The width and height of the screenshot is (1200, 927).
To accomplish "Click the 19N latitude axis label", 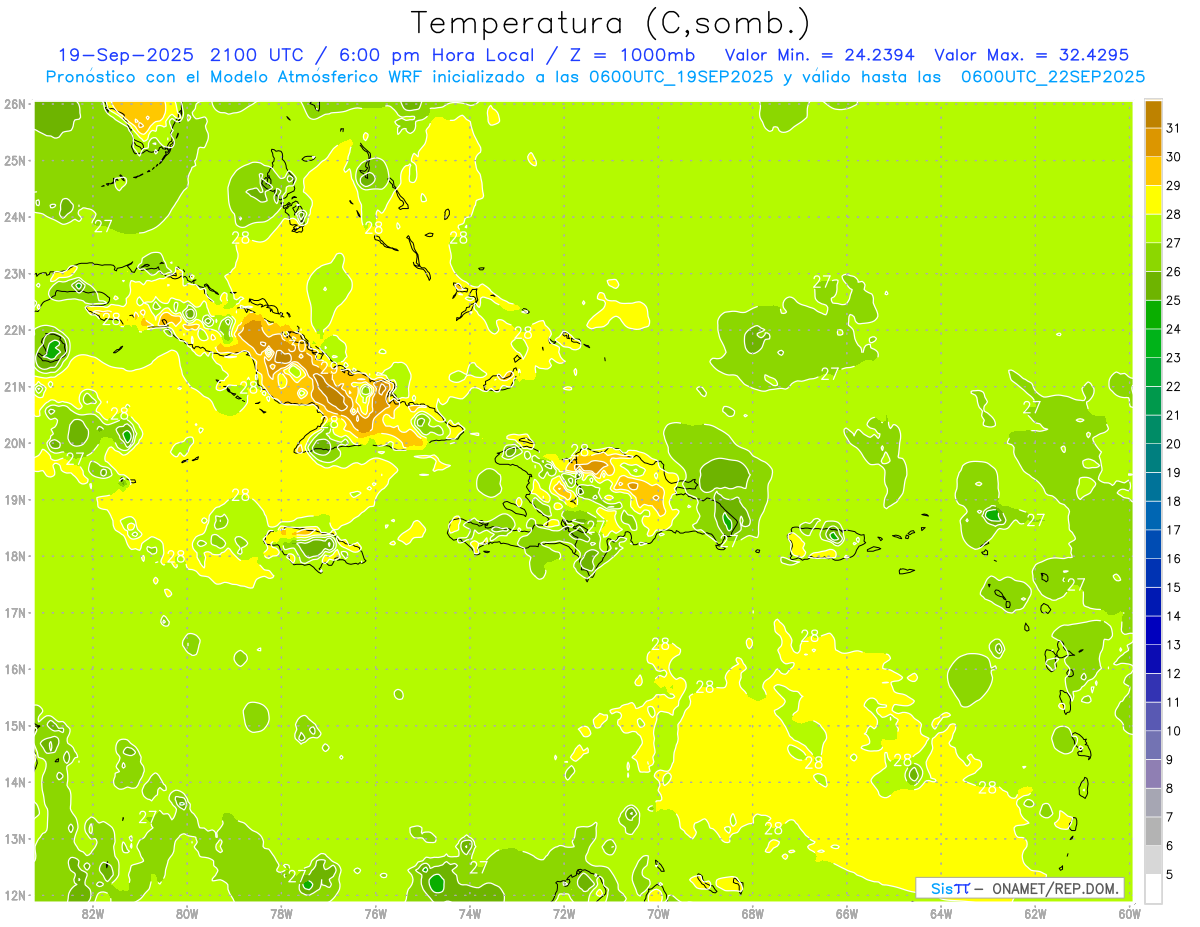I will [x=14, y=499].
